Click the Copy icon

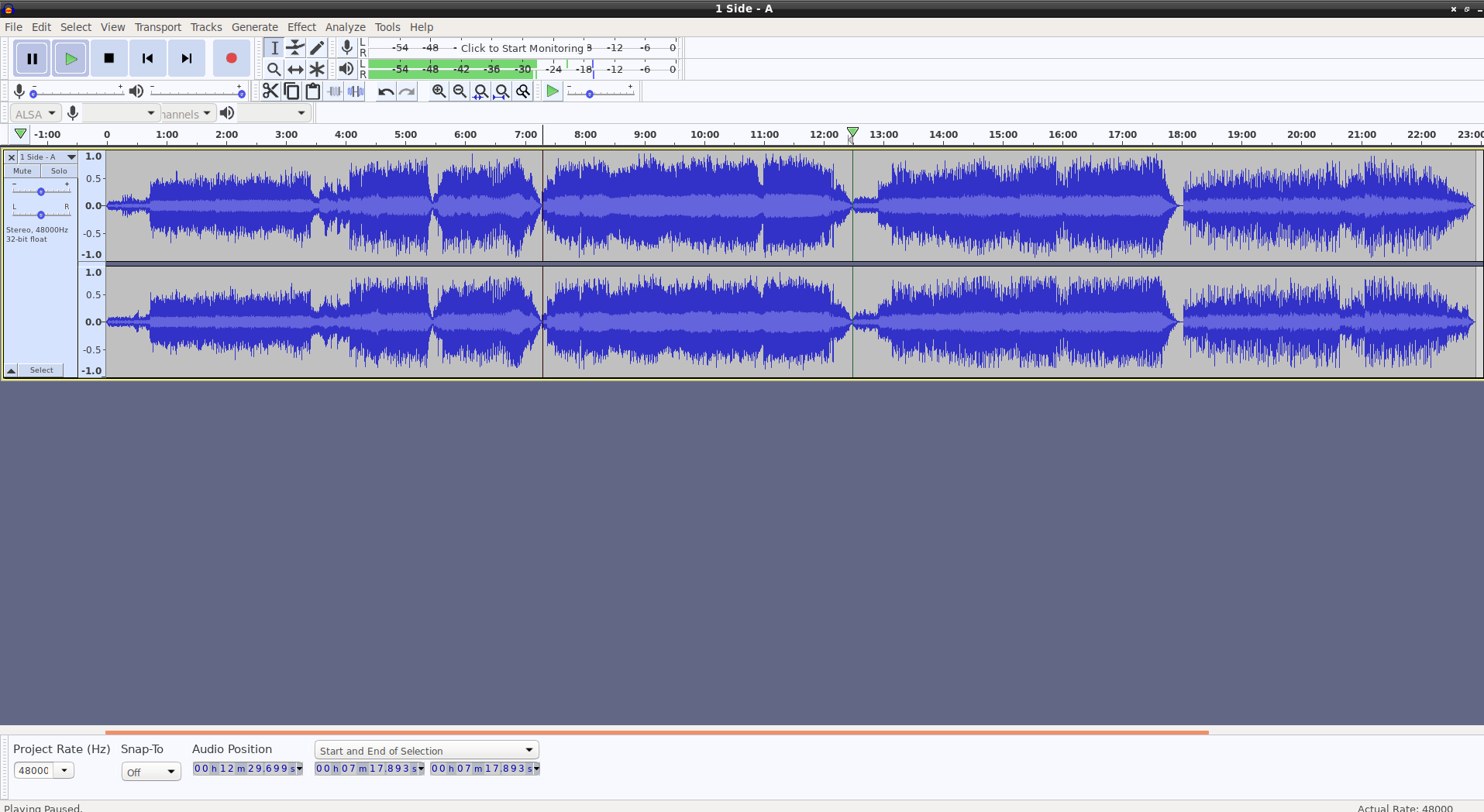tap(291, 91)
